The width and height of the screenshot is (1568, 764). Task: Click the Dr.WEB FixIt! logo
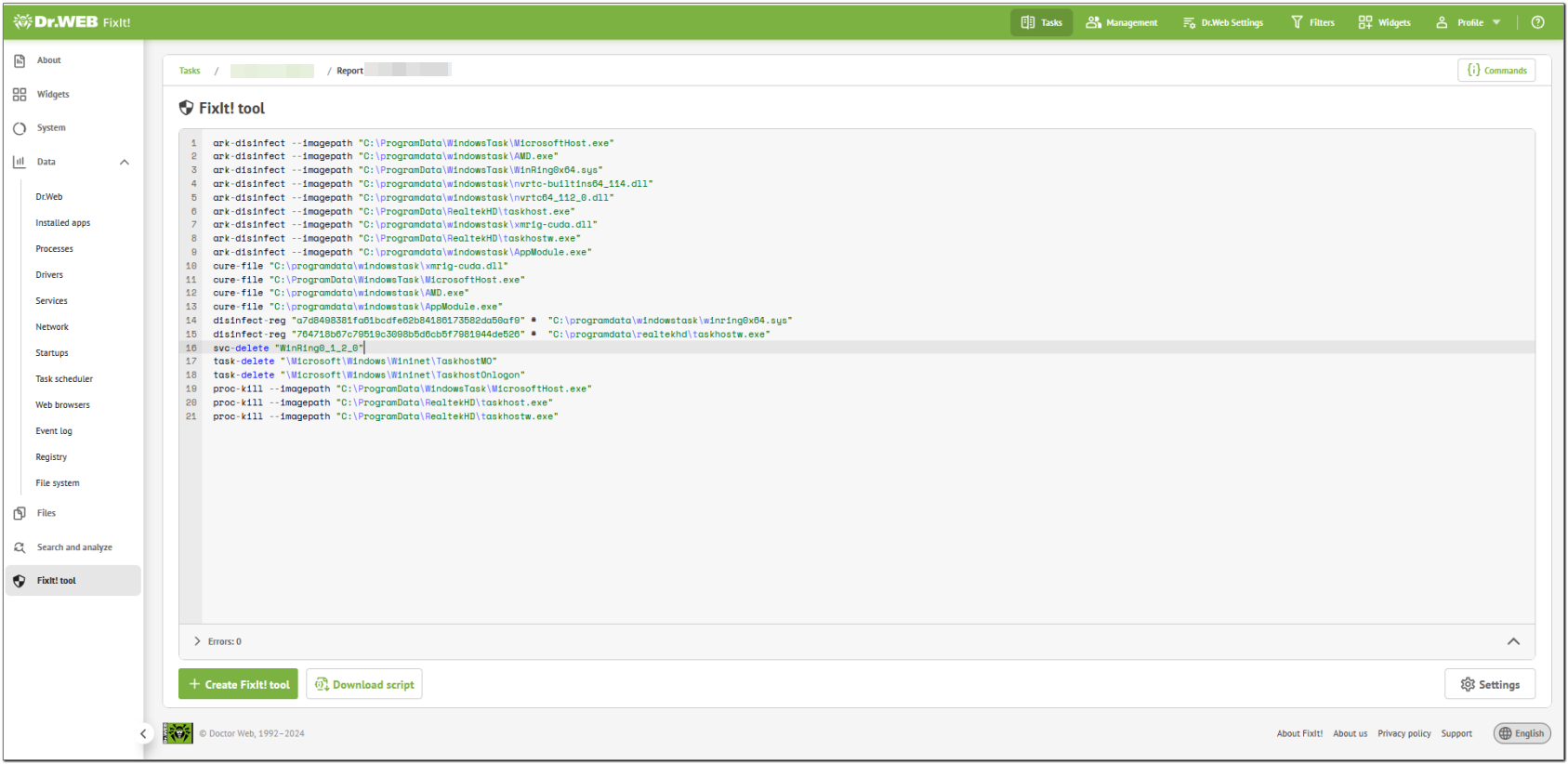[x=72, y=22]
